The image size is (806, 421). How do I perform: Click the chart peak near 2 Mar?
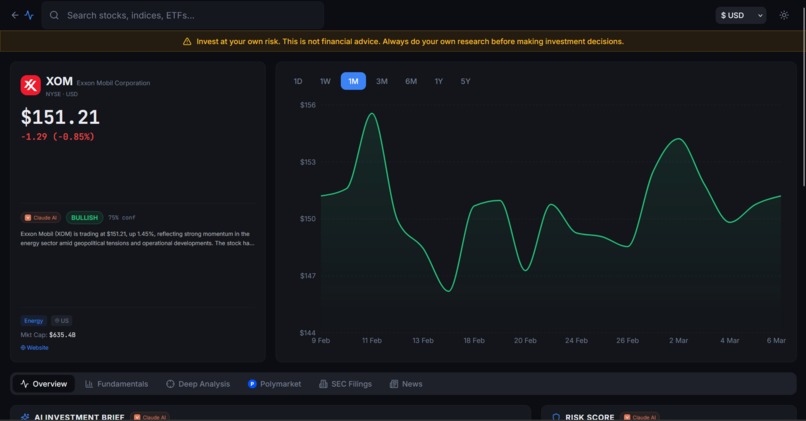pyautogui.click(x=679, y=139)
